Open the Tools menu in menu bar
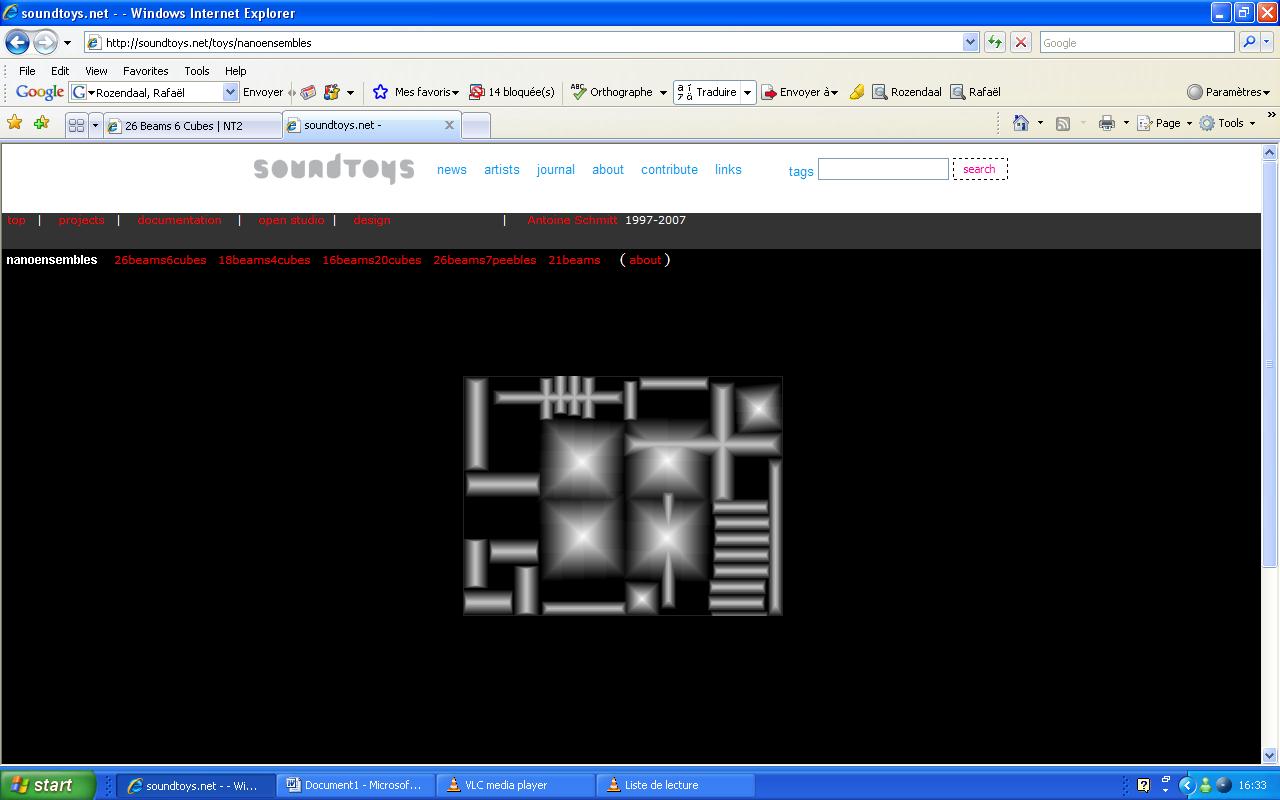Viewport: 1280px width, 800px height. tap(197, 71)
